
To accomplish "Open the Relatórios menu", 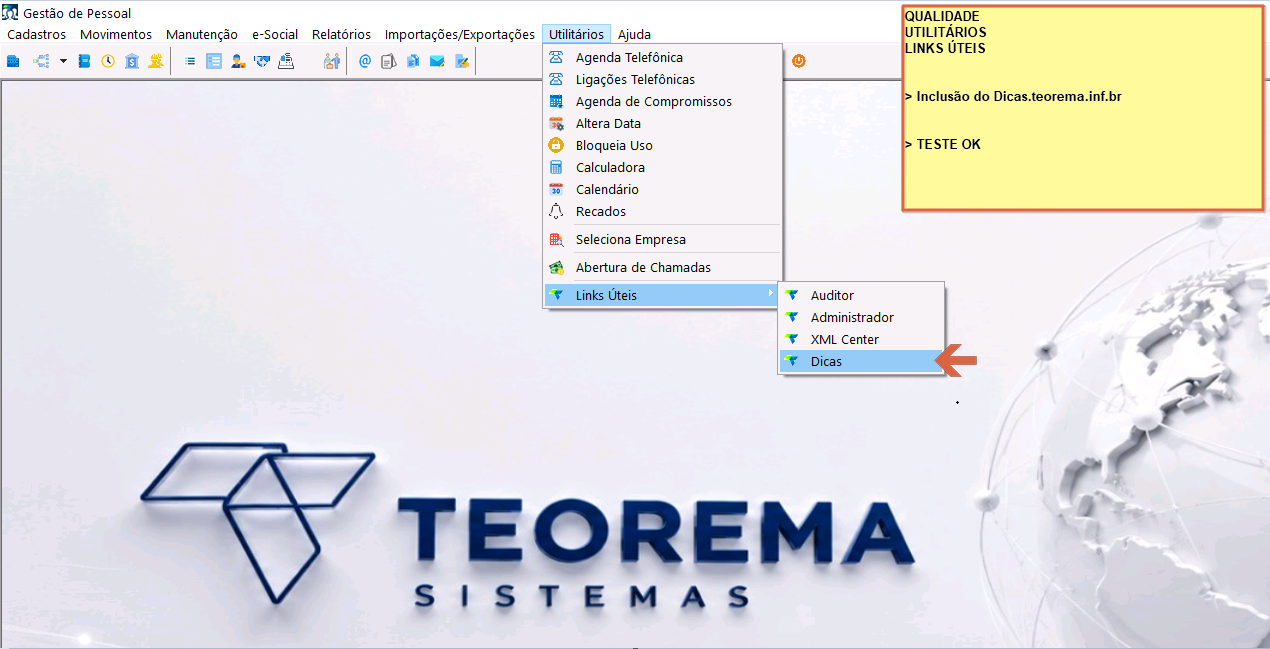I will 341,34.
